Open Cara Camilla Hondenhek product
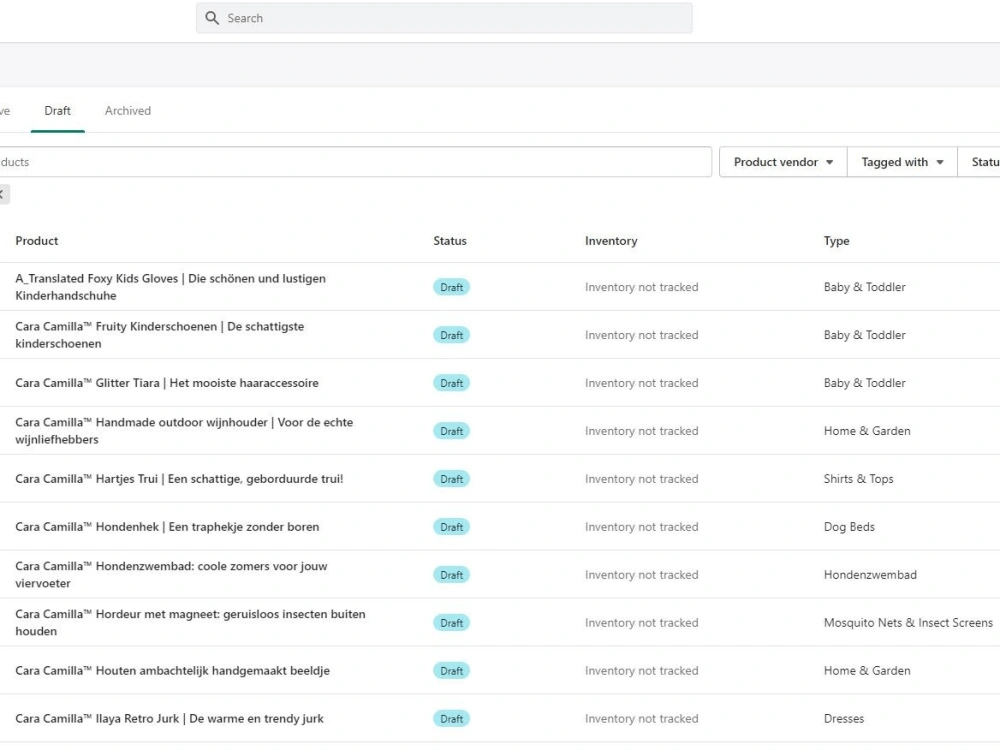Screen dimensions: 1000x750 pos(167,527)
